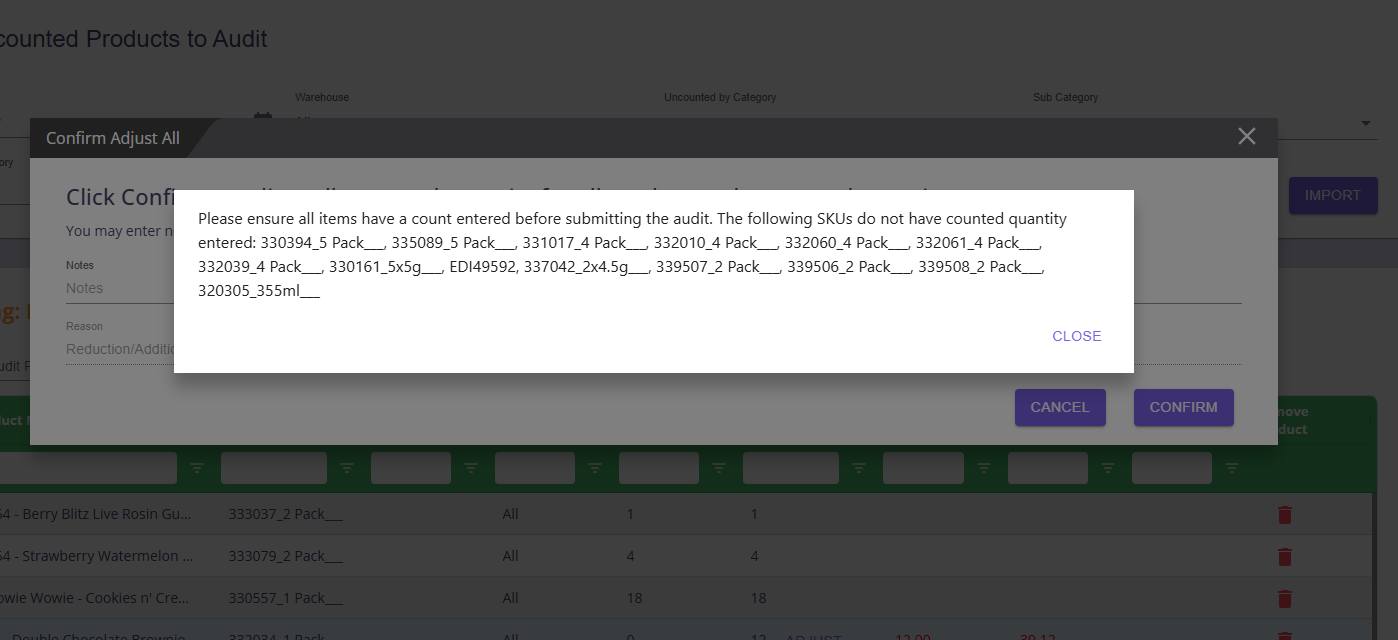Expand the Sub Category dropdown arrow
The width and height of the screenshot is (1398, 640).
pos(1366,123)
